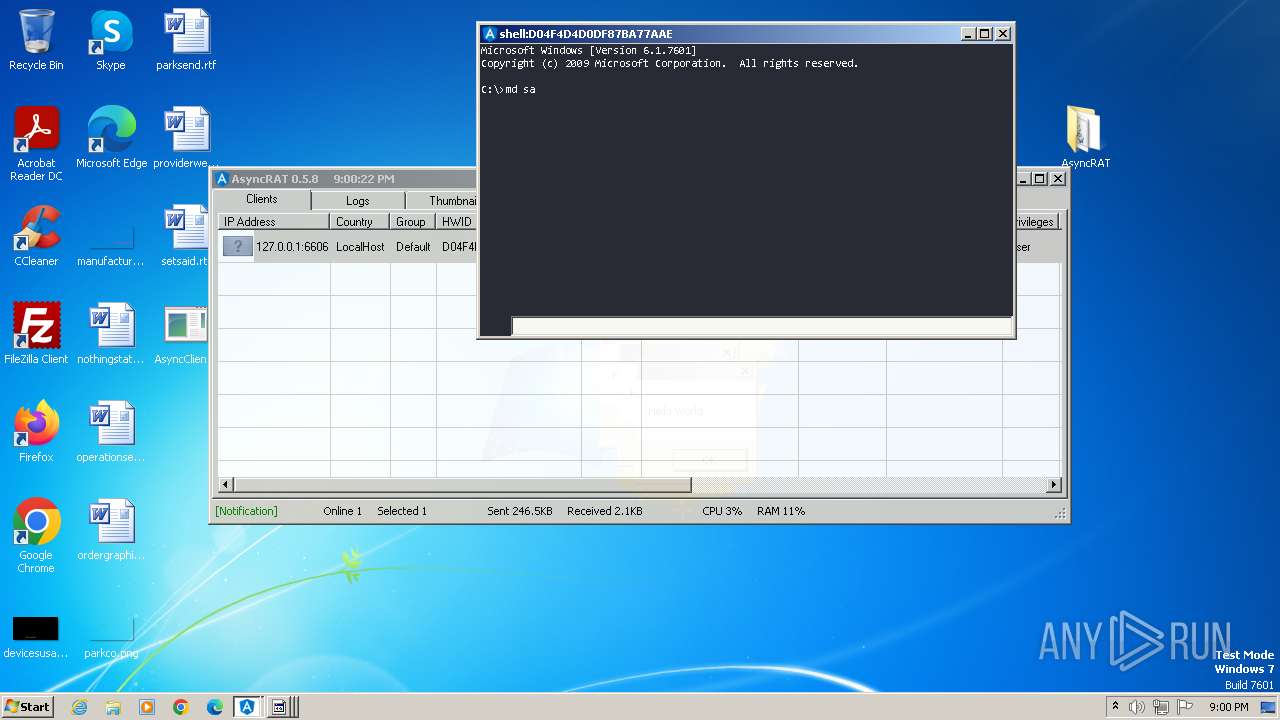This screenshot has height=720, width=1280.
Task: Click the Chrome icon in taskbar
Action: pos(181,707)
